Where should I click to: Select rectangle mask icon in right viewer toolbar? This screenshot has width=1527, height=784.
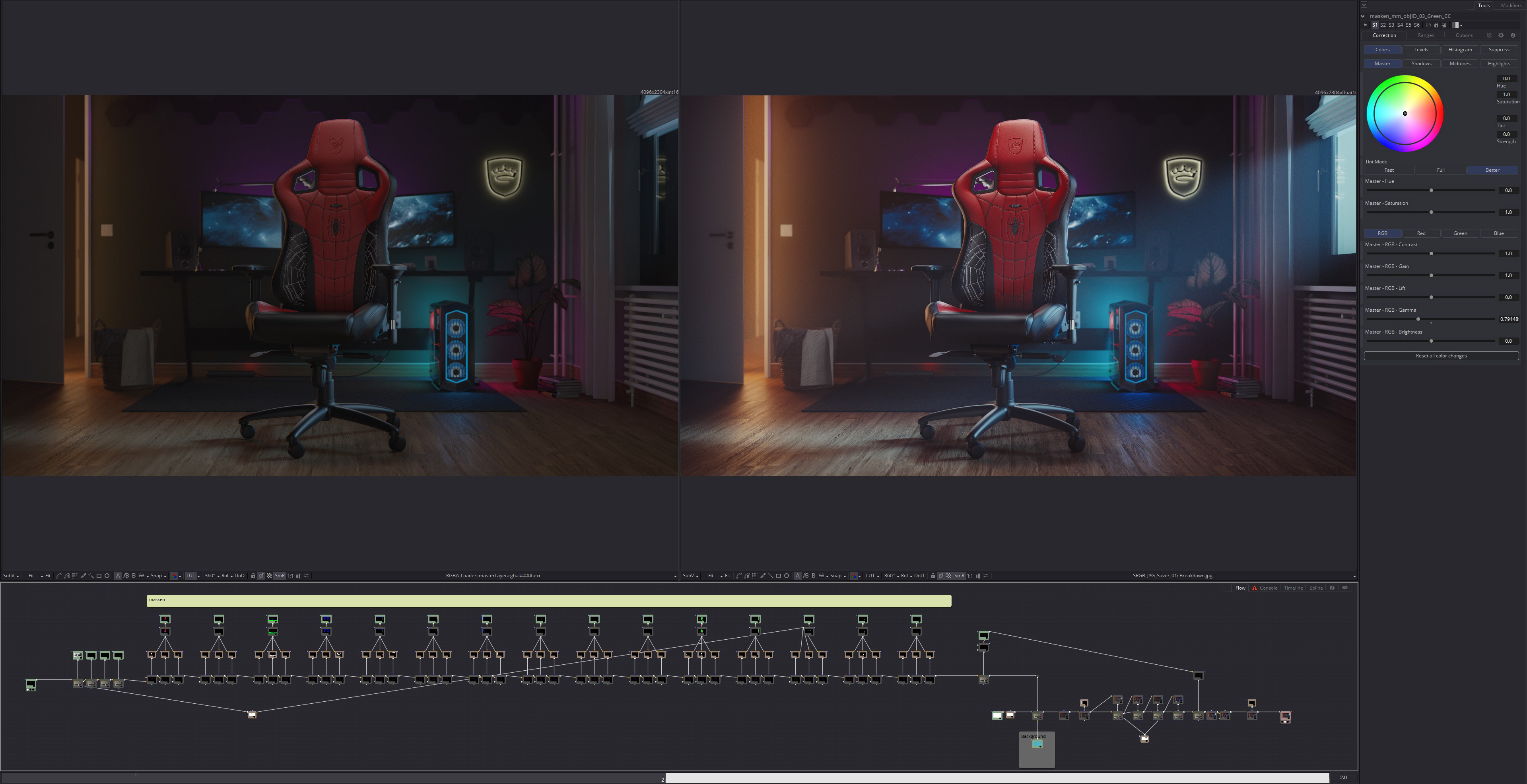pos(778,575)
